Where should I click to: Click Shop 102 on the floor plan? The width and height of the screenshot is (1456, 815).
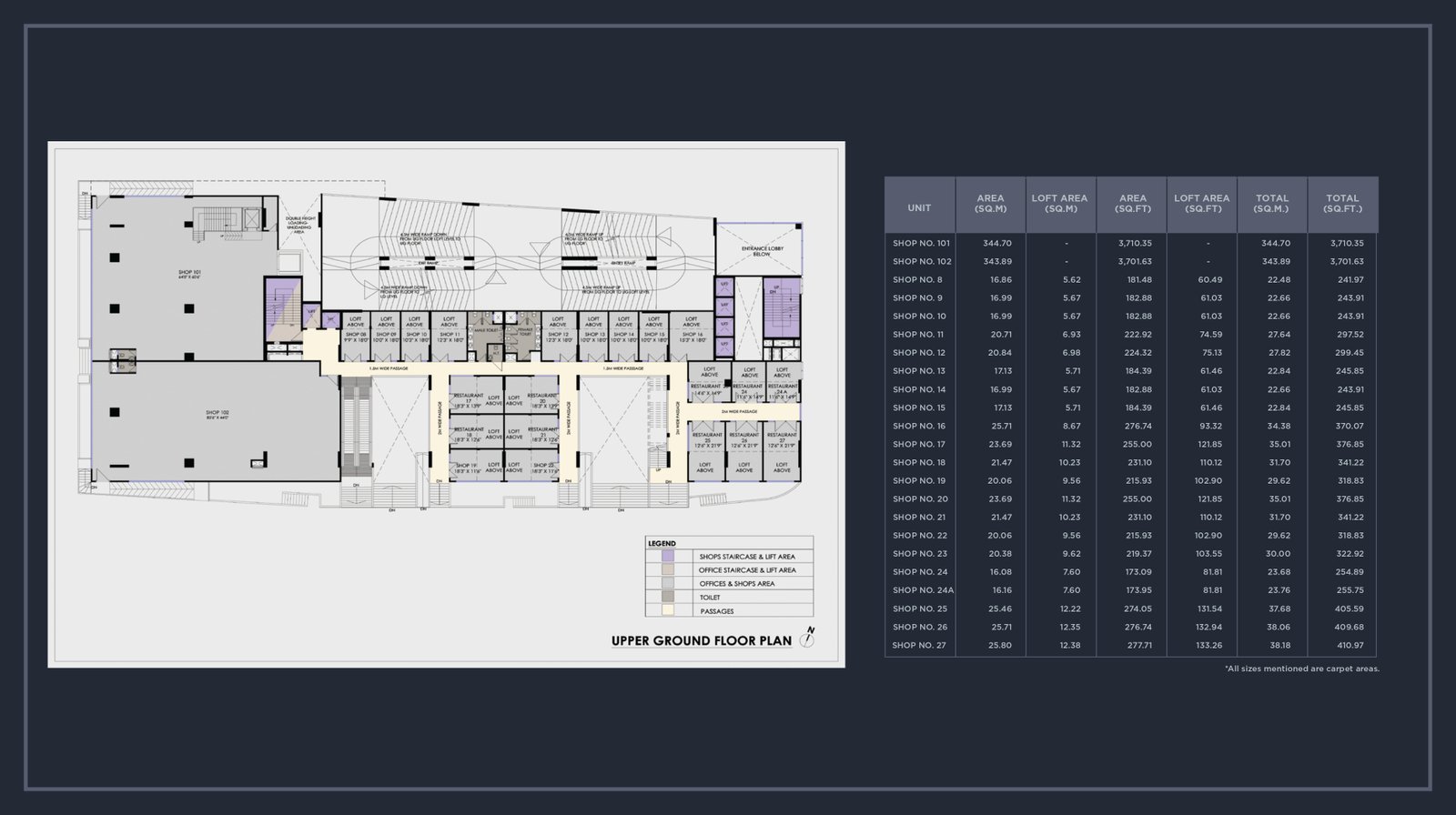217,414
